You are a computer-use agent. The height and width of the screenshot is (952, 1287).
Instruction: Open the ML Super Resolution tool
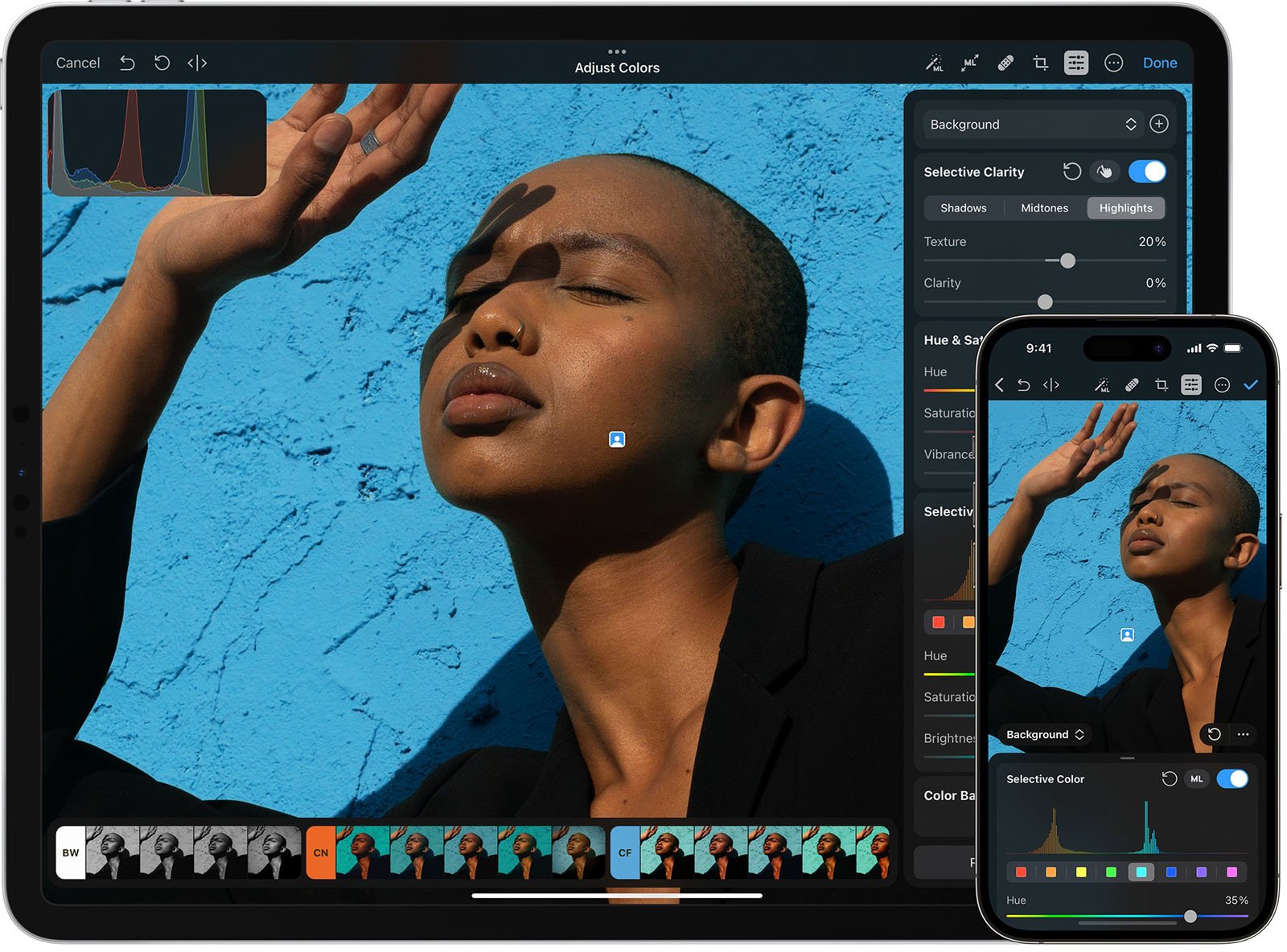tap(968, 63)
